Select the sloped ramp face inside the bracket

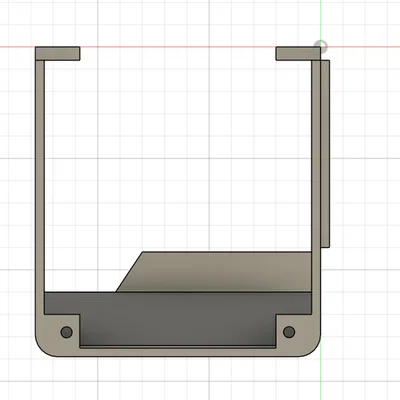coord(214,272)
